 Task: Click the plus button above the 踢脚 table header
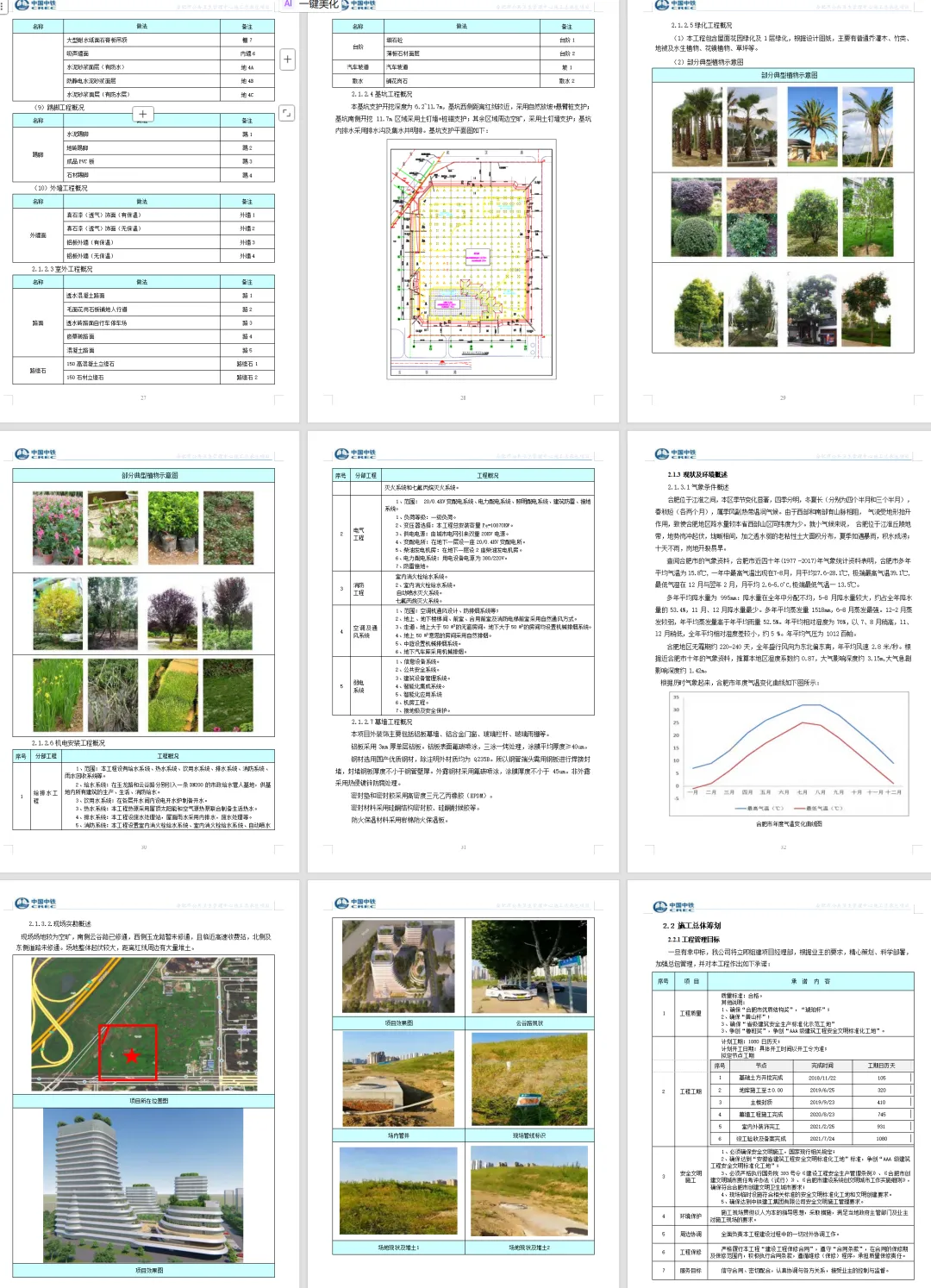tap(143, 114)
